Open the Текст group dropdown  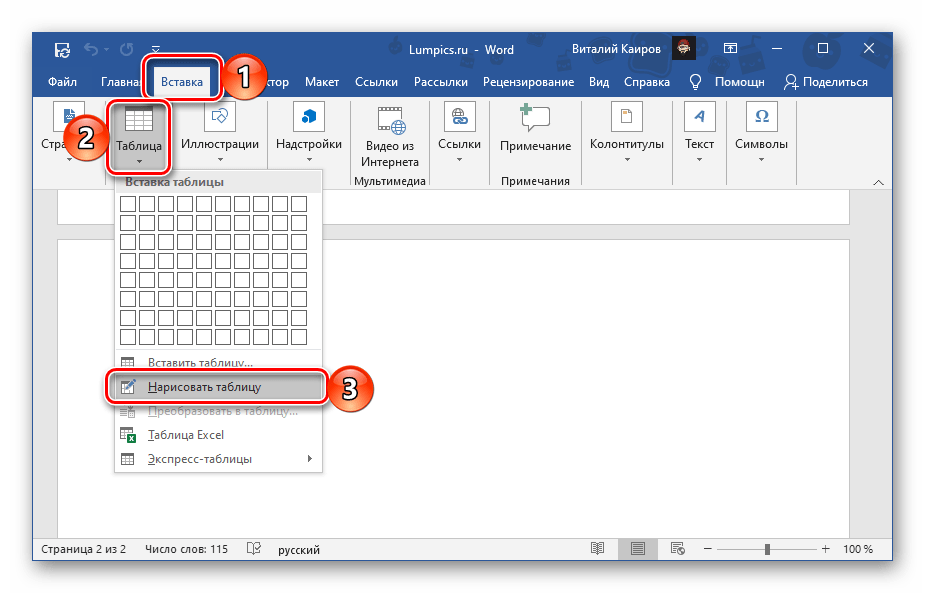(699, 133)
